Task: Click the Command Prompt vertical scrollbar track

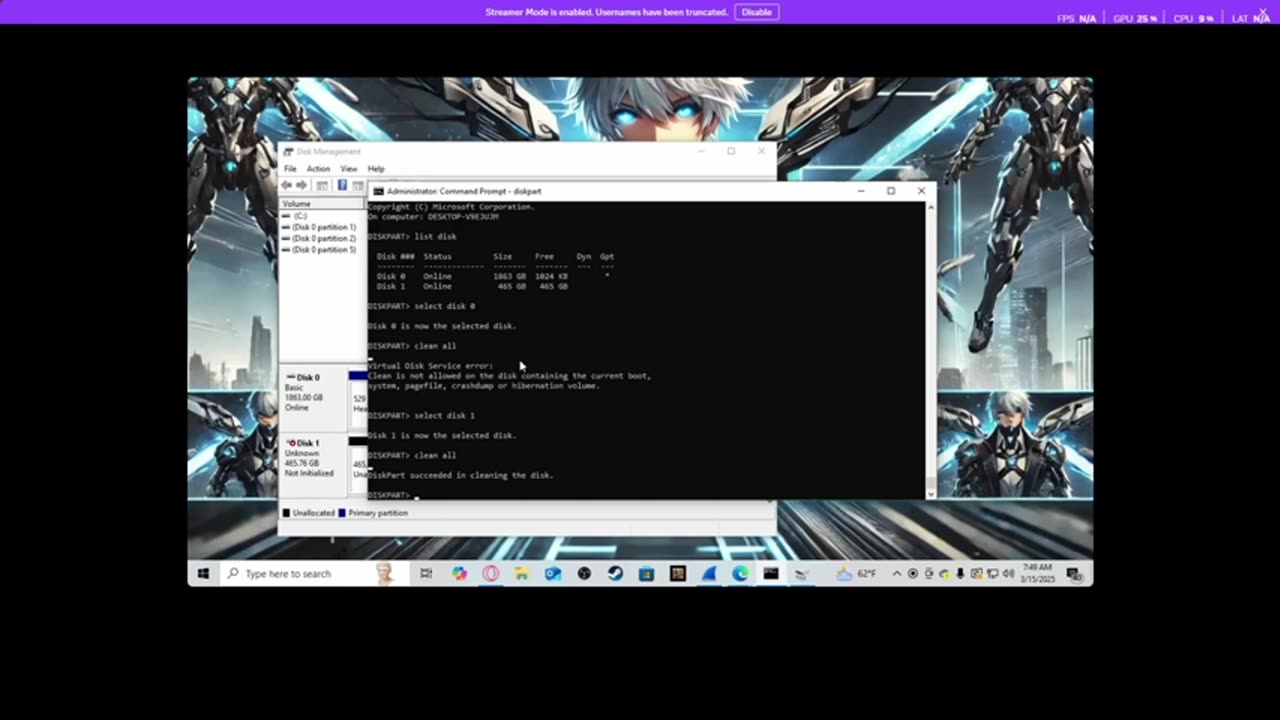Action: point(931,350)
